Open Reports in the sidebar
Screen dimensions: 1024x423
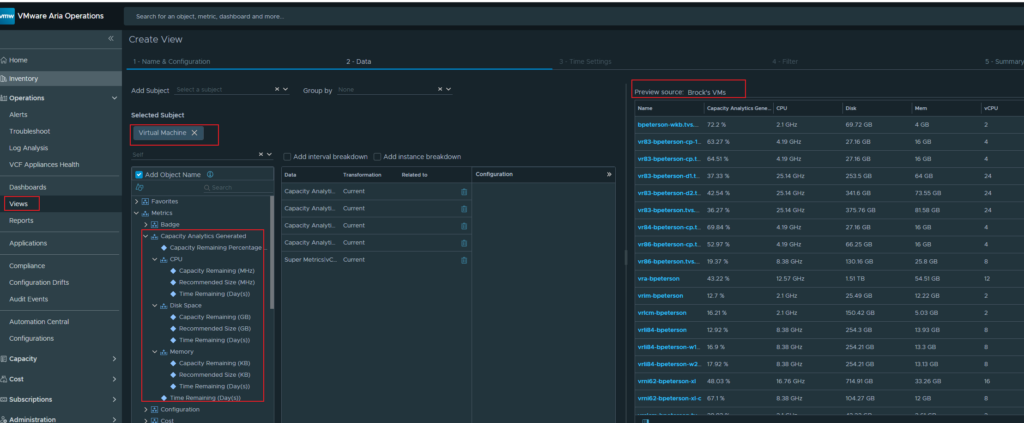tap(21, 221)
